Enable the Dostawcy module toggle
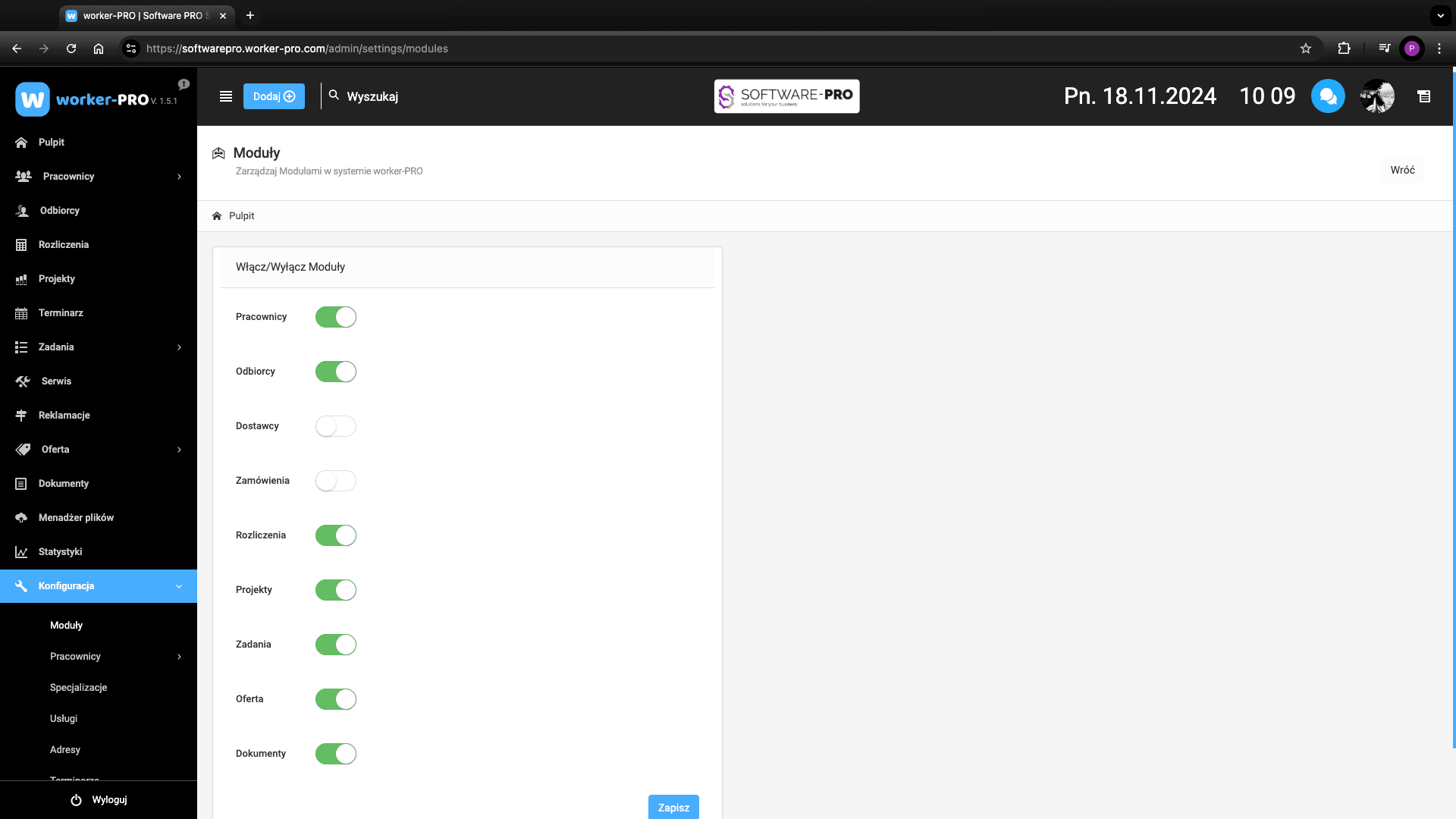 point(335,426)
